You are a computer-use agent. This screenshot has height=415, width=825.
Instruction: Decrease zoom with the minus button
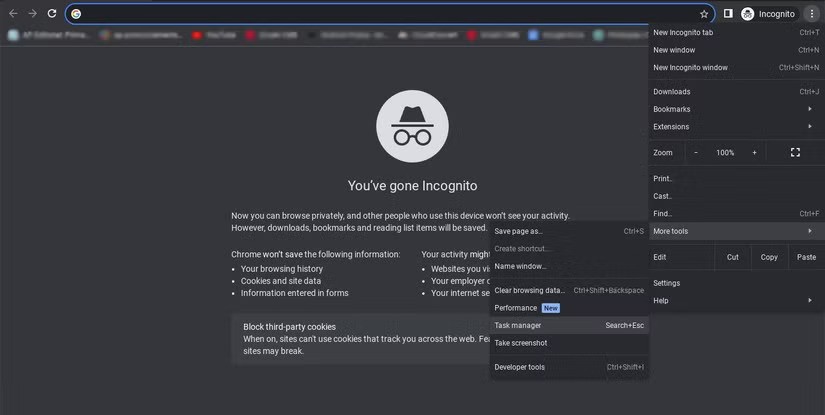point(696,153)
